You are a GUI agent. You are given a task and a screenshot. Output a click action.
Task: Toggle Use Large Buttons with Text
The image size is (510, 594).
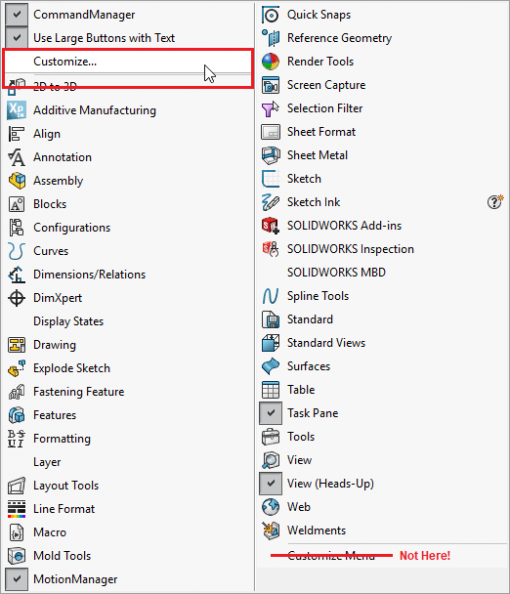point(17,38)
